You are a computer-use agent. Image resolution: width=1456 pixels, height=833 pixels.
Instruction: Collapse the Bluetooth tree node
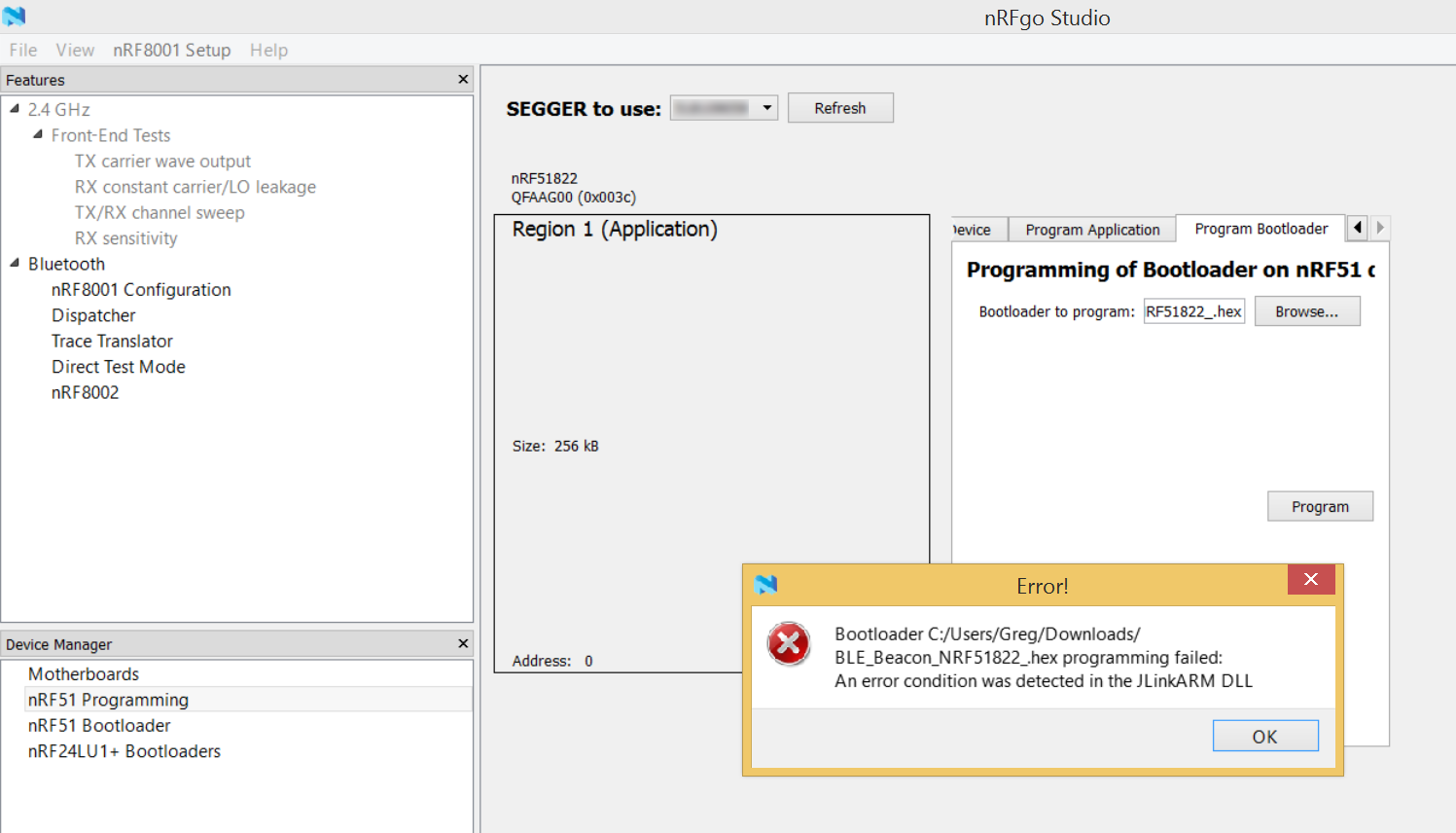(x=15, y=263)
